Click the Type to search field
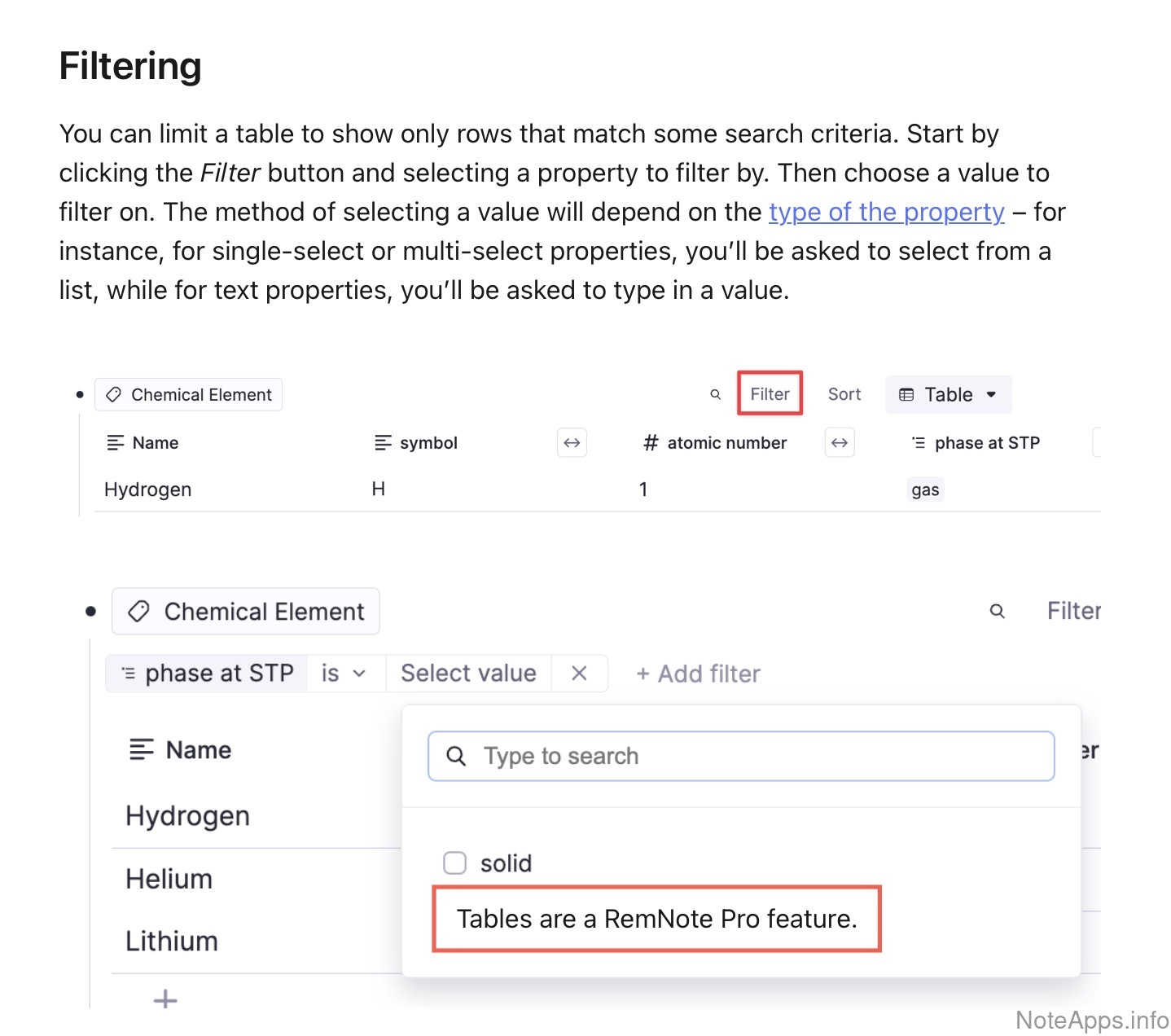This screenshot has width=1171, height=1036. pos(741,757)
